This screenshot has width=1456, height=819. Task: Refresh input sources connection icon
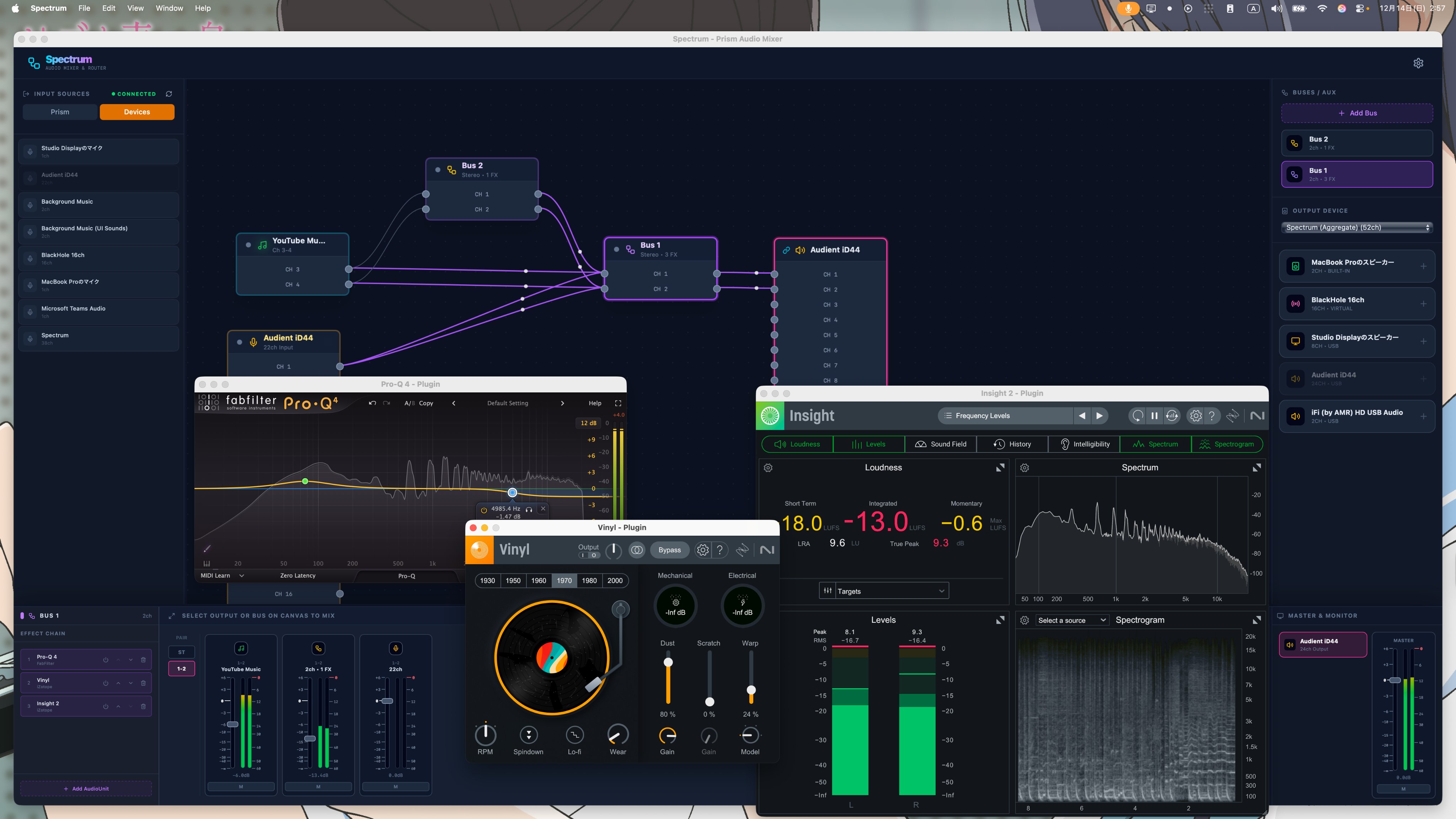pos(168,94)
